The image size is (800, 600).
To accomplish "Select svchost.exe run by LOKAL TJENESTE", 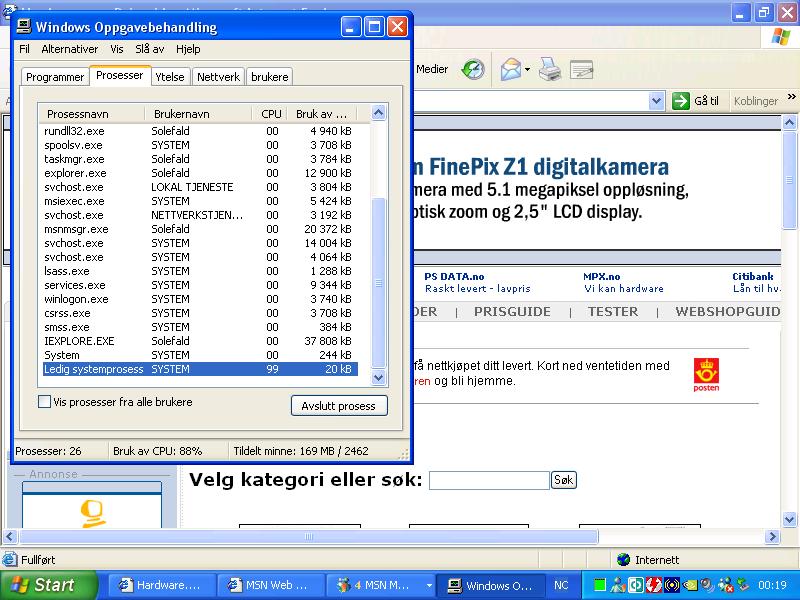I will pos(200,187).
